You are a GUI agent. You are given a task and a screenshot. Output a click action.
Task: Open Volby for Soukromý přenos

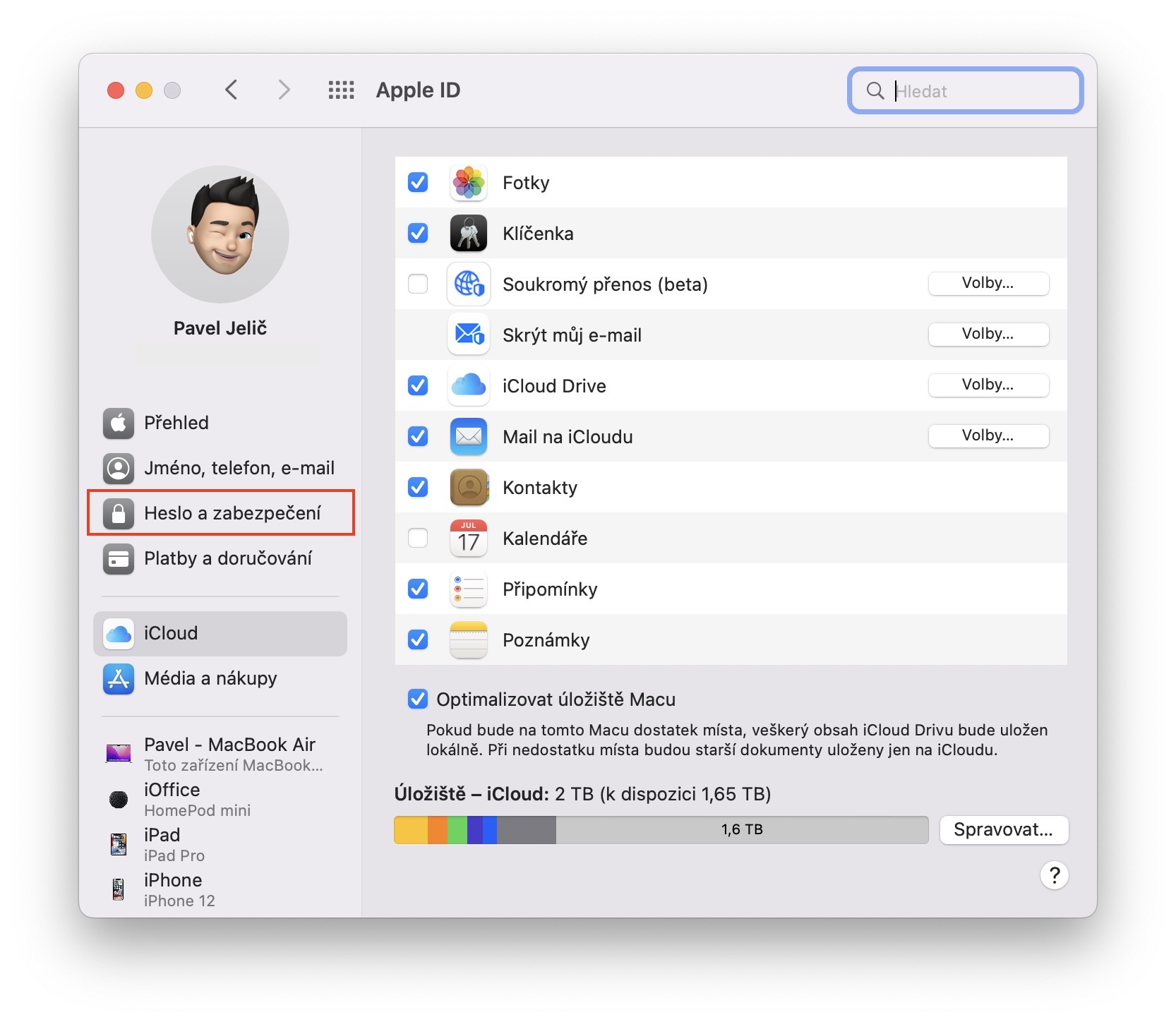tap(988, 284)
